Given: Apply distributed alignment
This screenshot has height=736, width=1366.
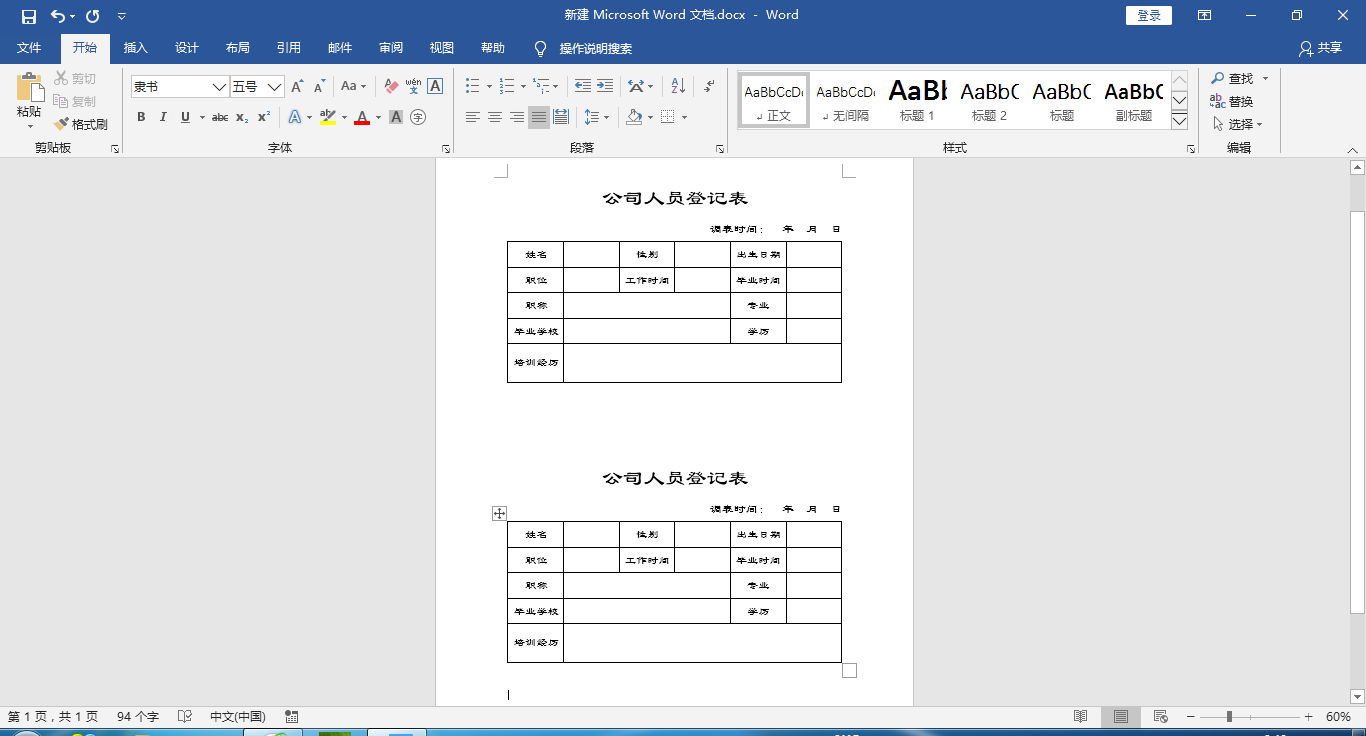Looking at the screenshot, I should pos(561,117).
